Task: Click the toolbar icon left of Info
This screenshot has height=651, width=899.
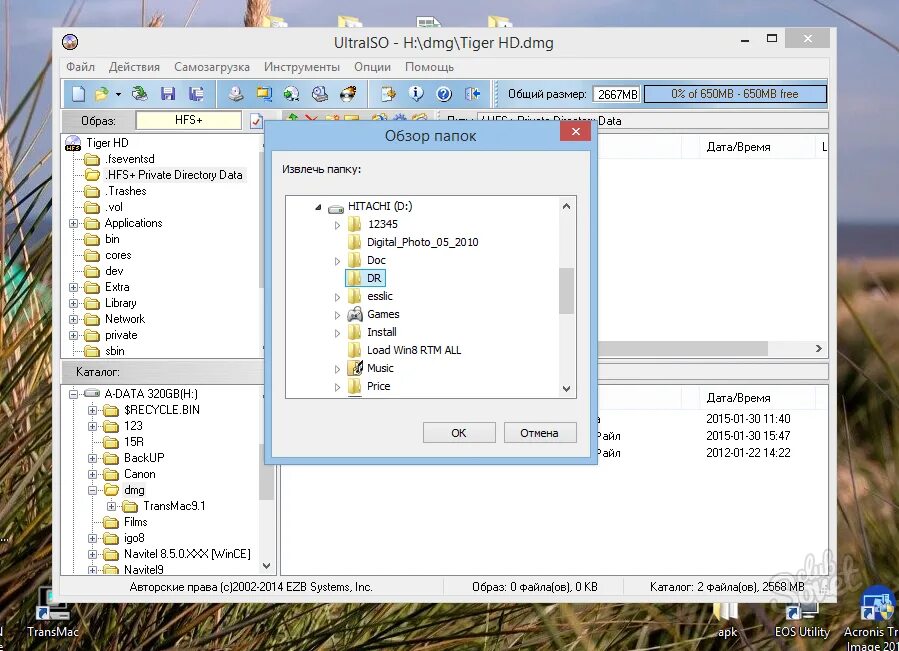Action: click(388, 93)
